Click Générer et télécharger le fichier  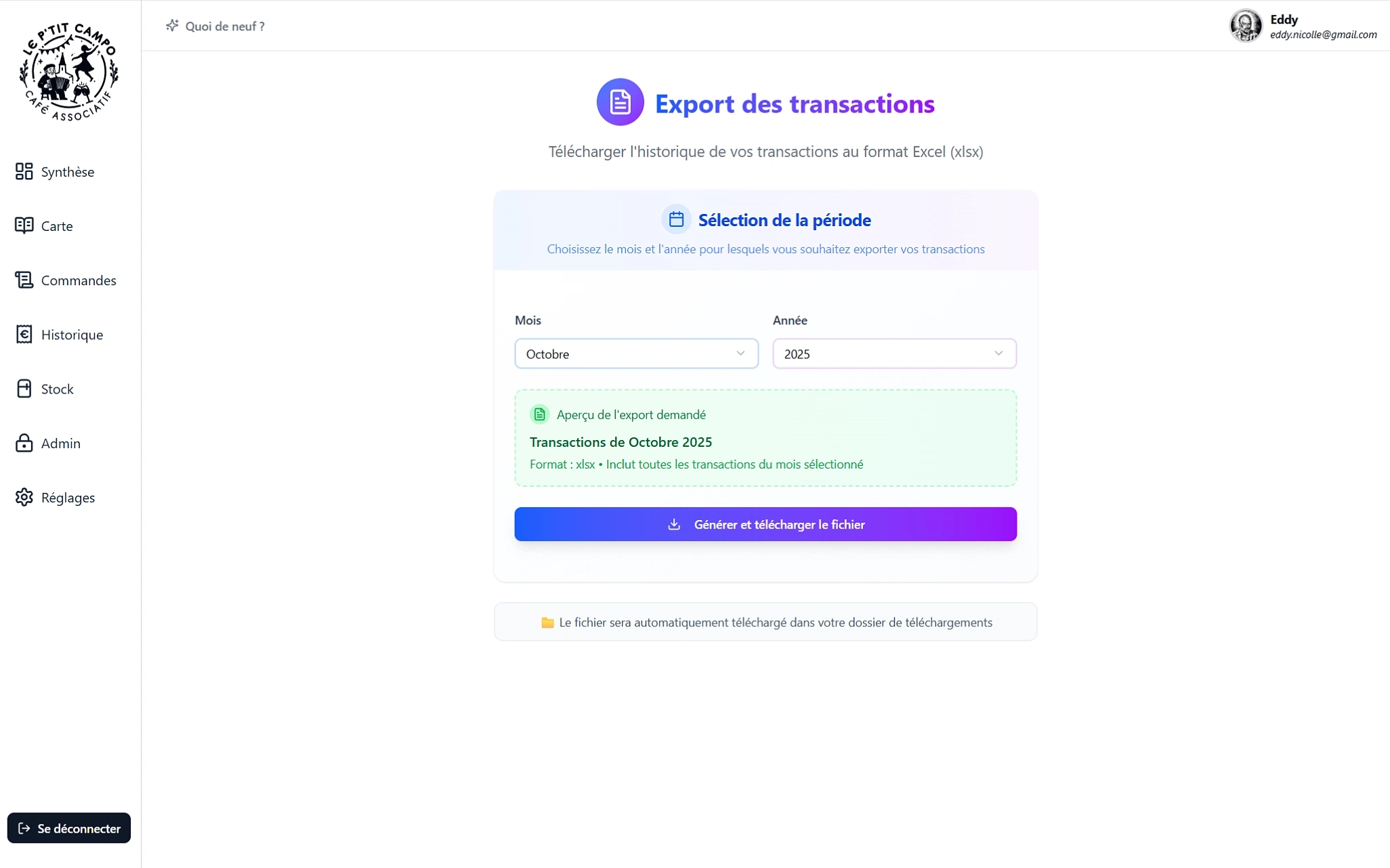click(x=765, y=524)
